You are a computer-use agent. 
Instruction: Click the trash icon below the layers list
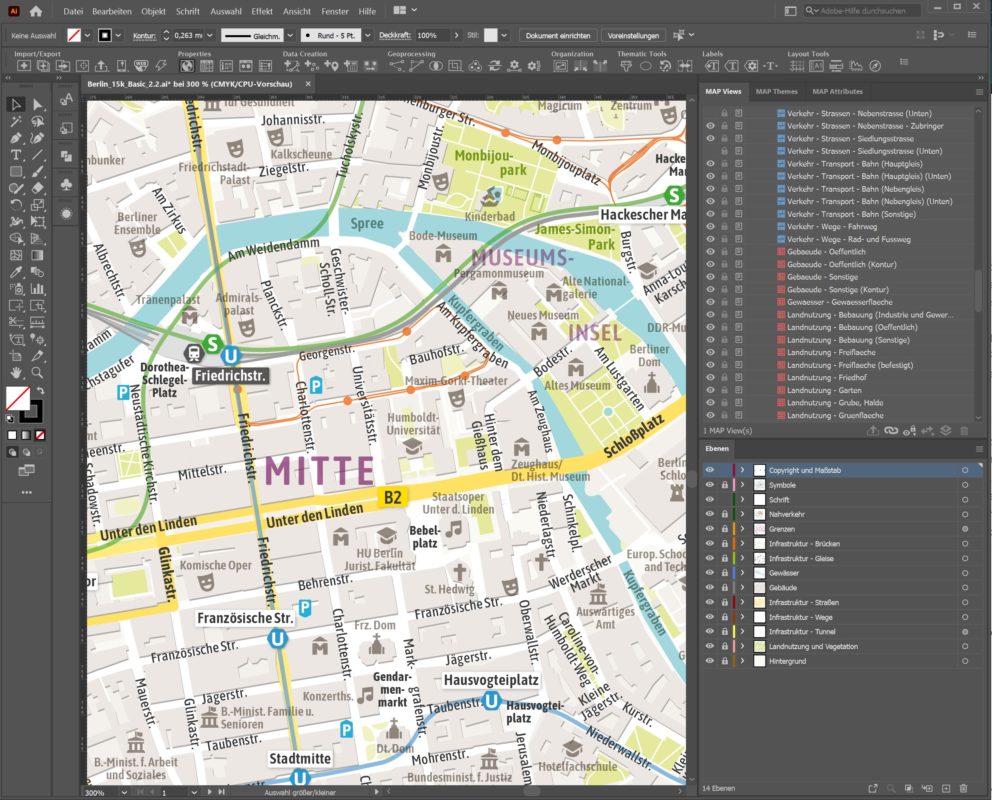tap(962, 786)
